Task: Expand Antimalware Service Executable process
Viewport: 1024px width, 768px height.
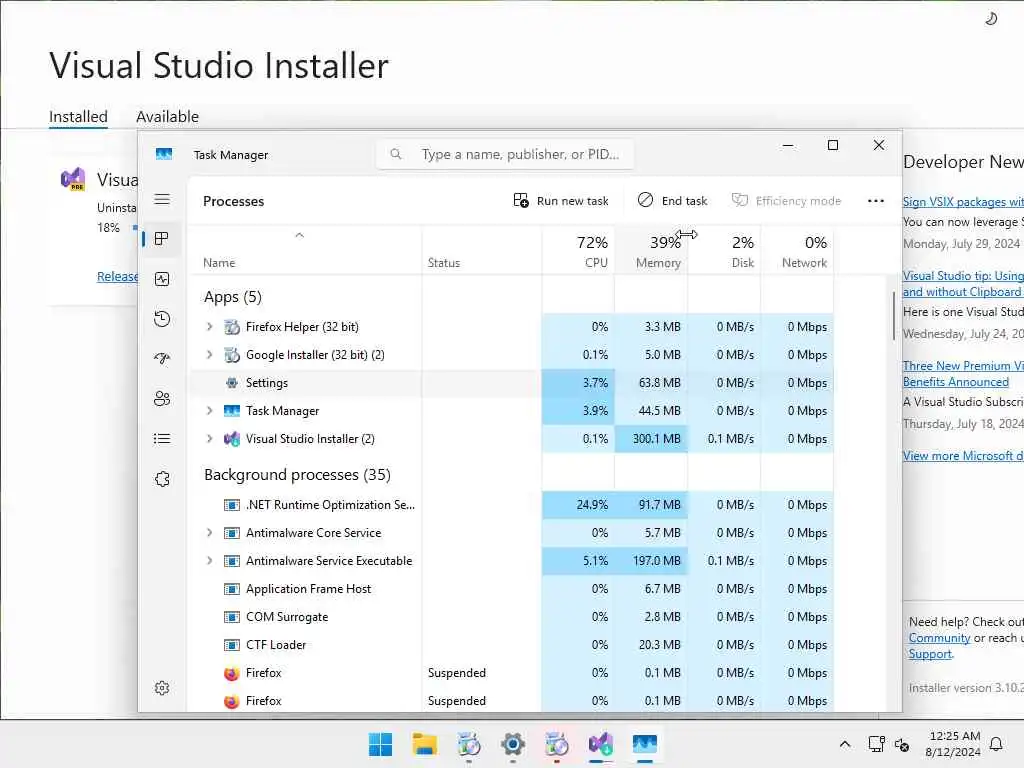Action: point(209,561)
